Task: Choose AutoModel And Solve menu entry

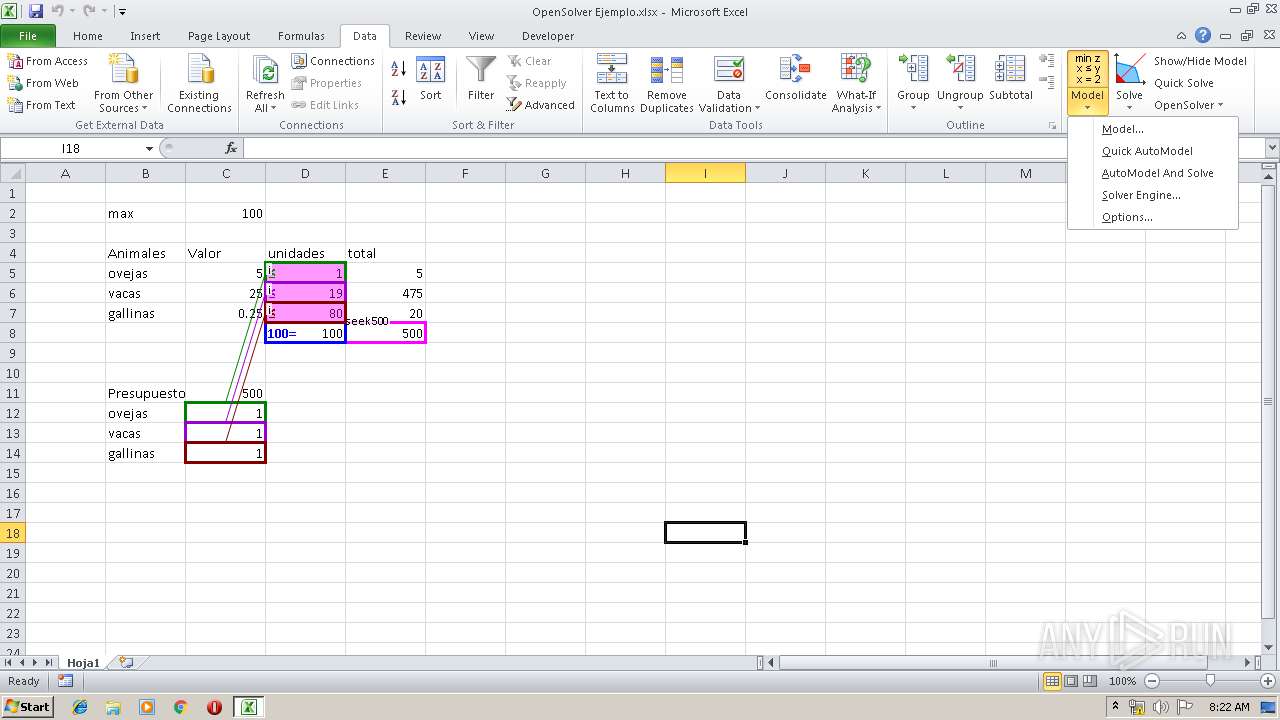Action: click(1153, 173)
